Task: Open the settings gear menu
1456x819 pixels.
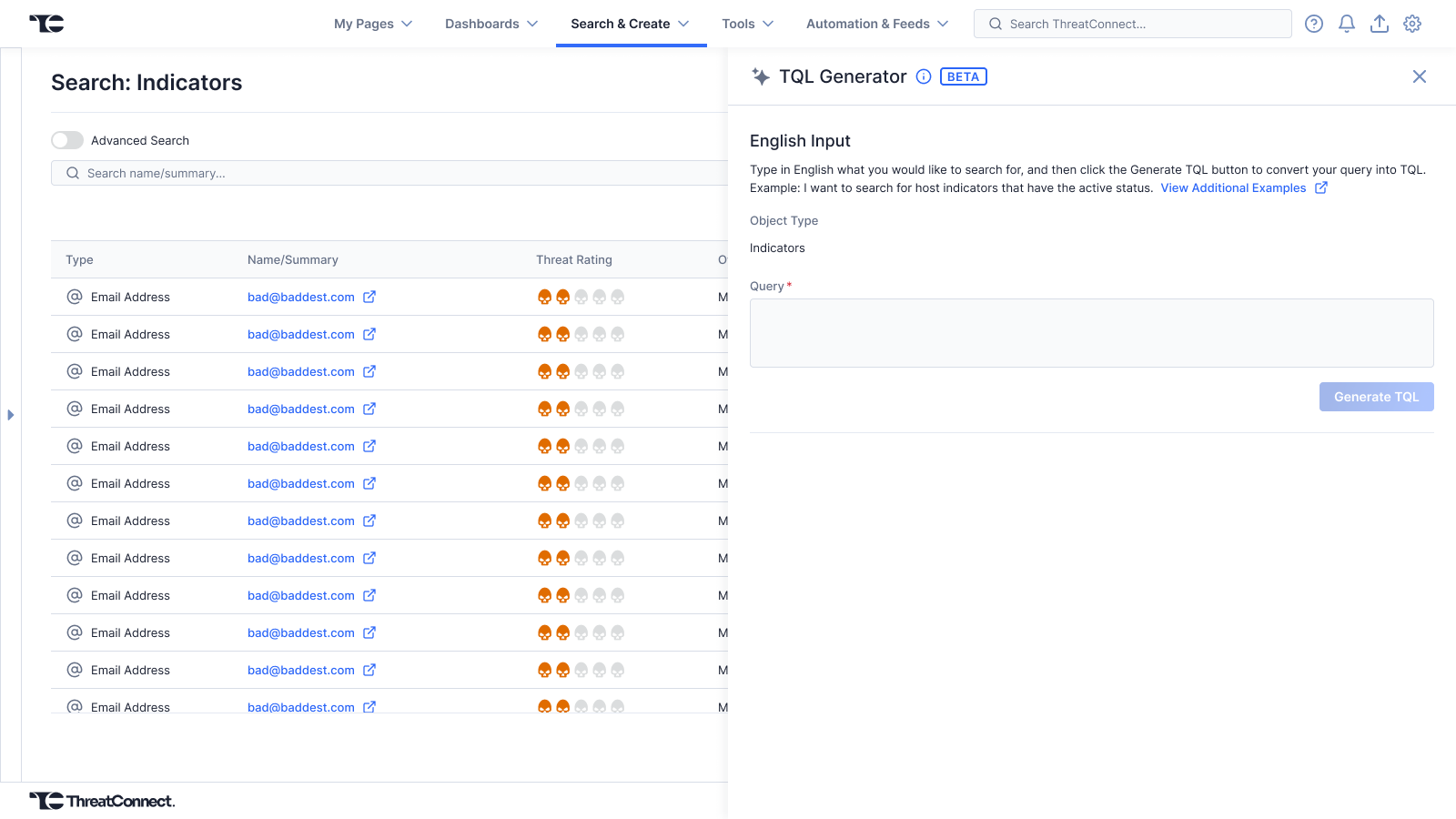Action: [1412, 24]
